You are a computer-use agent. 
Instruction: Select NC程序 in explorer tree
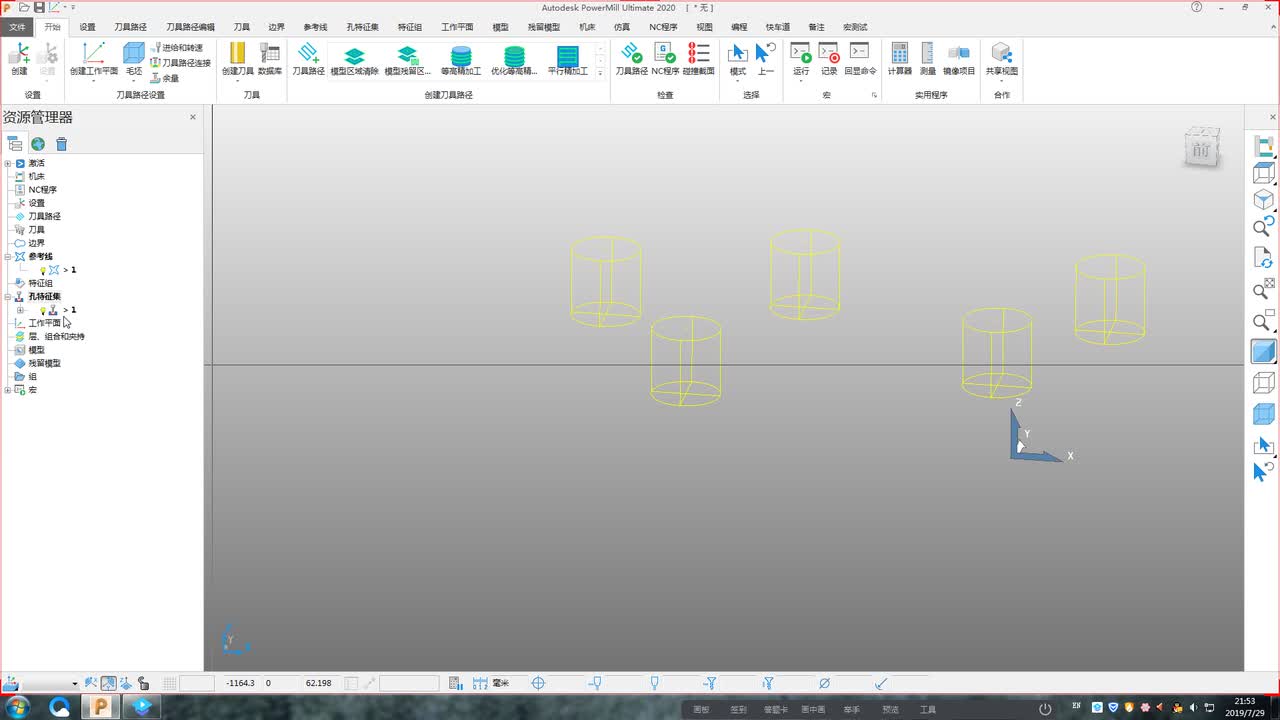[42, 190]
